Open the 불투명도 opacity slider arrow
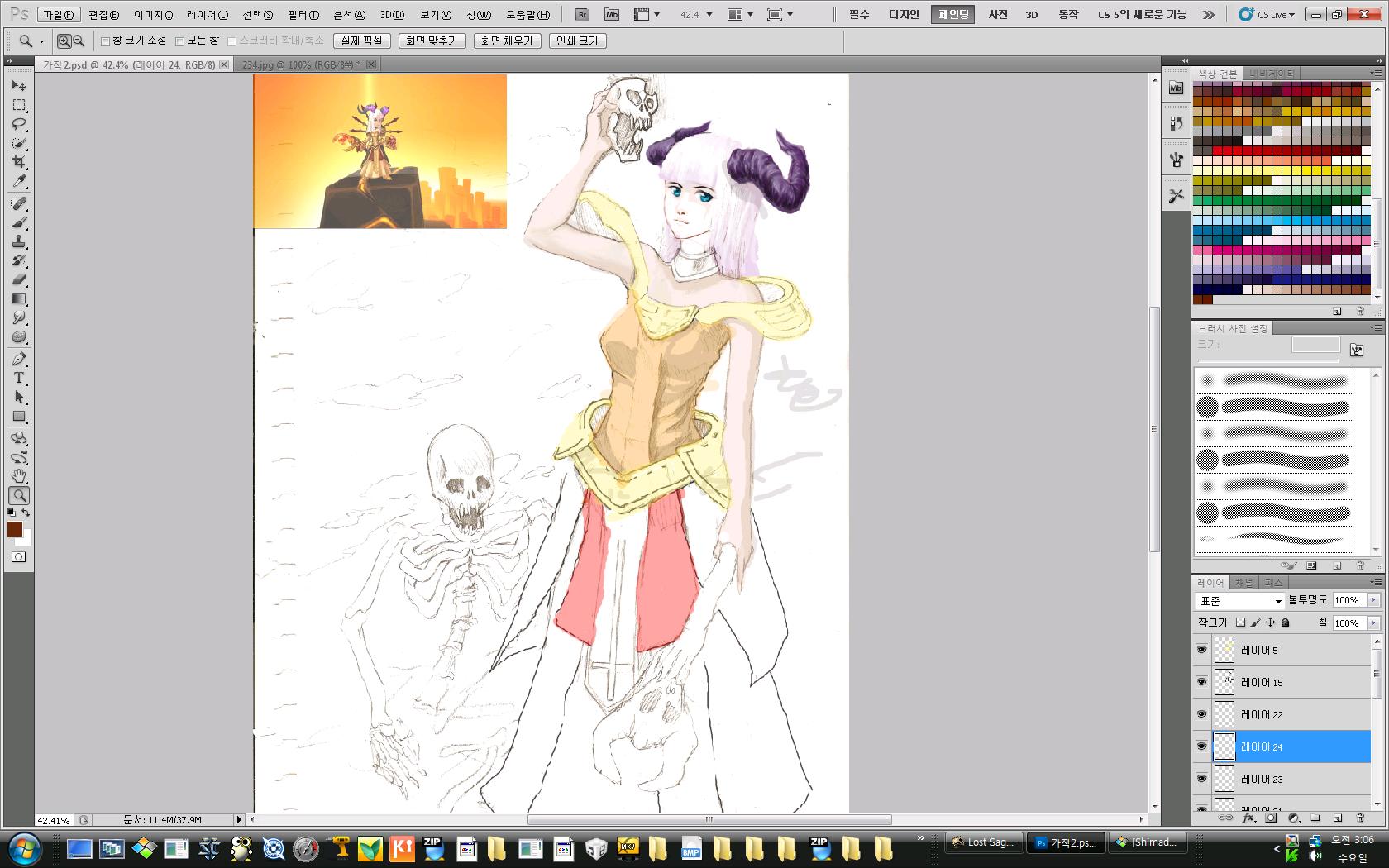1389x868 pixels. click(1374, 600)
